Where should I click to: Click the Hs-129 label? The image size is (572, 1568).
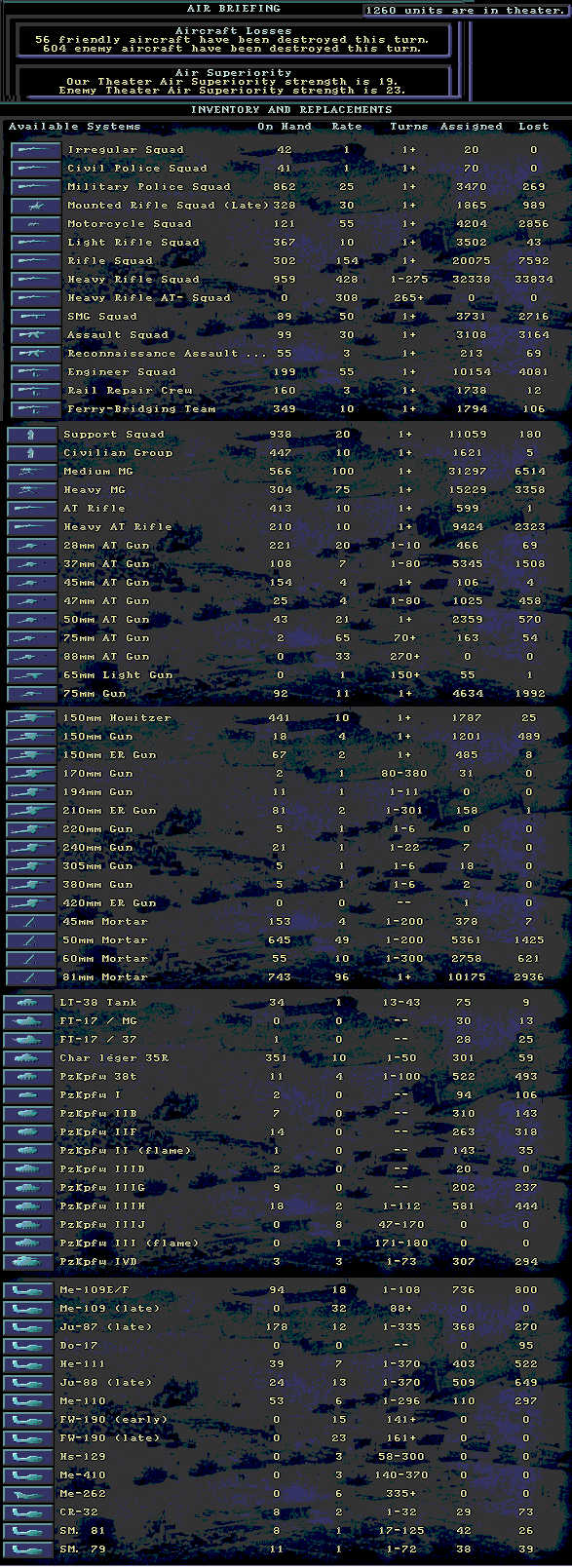(83, 1457)
